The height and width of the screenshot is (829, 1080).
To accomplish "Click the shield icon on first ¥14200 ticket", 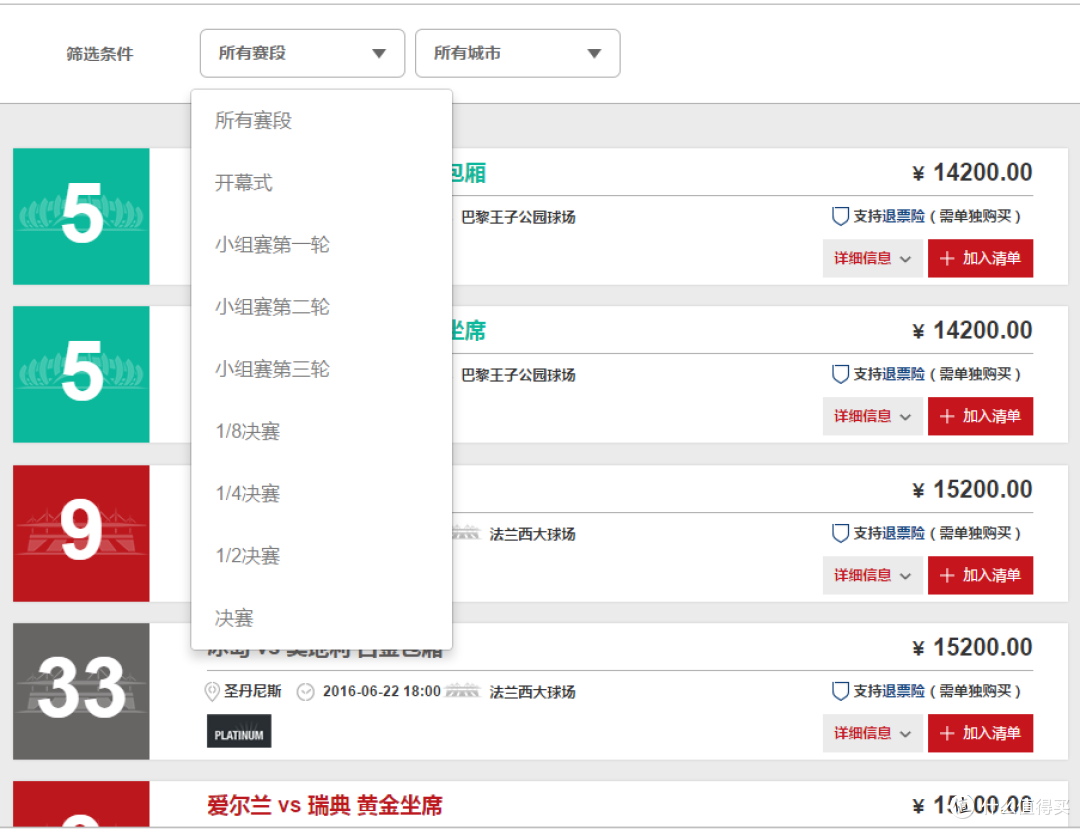I will click(x=840, y=216).
